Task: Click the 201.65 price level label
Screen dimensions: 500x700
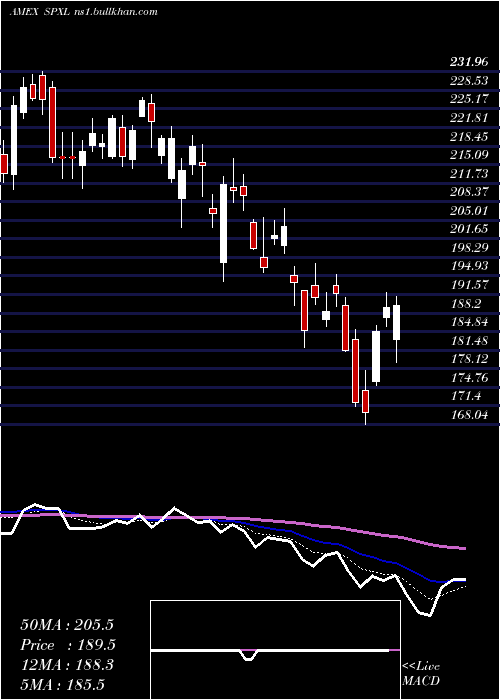Action: [x=469, y=229]
